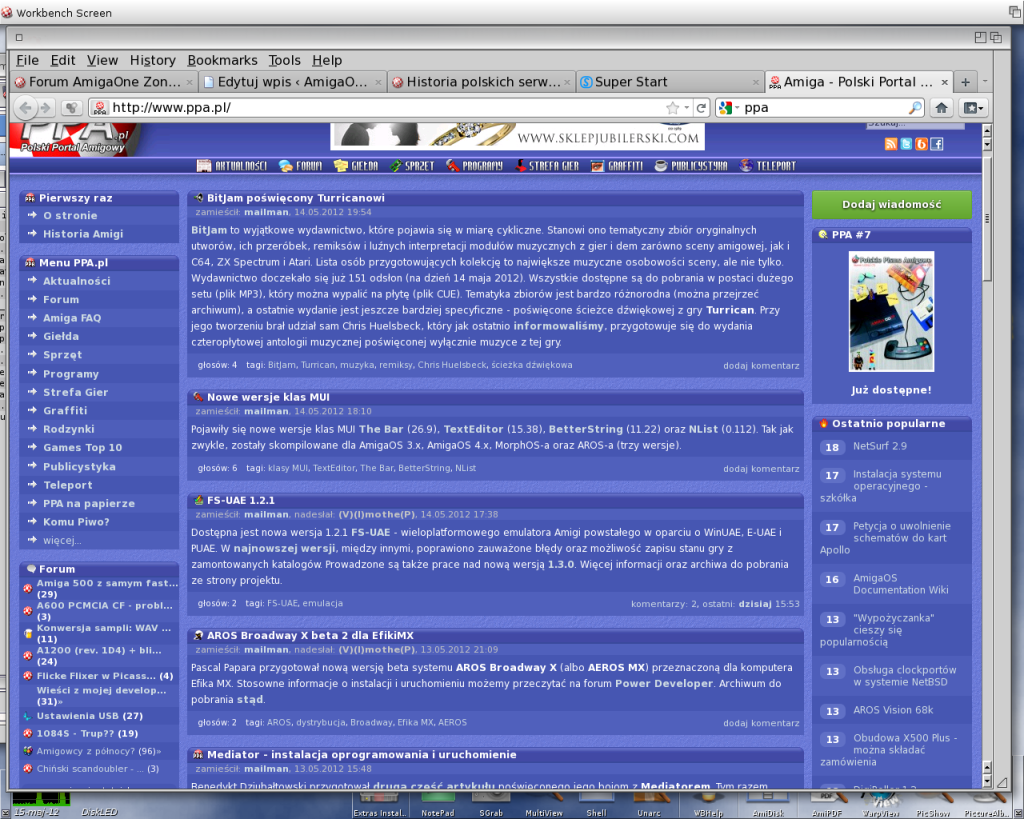Open the orange Blogger icon on PPA page
This screenshot has width=1024, height=819.
[x=921, y=144]
